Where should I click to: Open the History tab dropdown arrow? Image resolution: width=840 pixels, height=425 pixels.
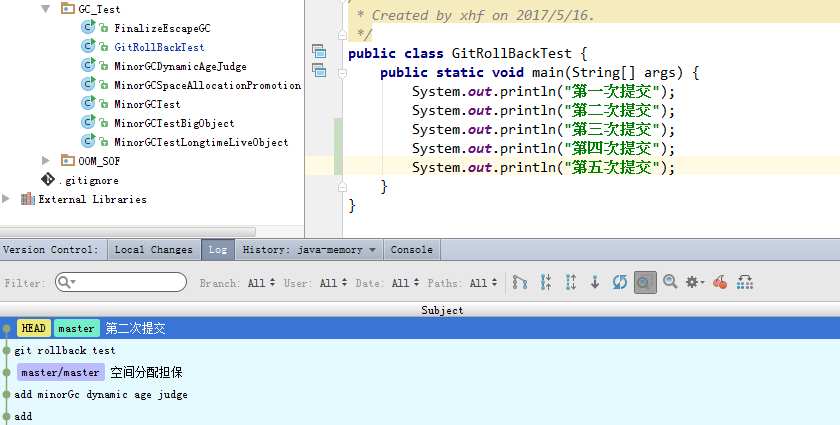pos(372,250)
